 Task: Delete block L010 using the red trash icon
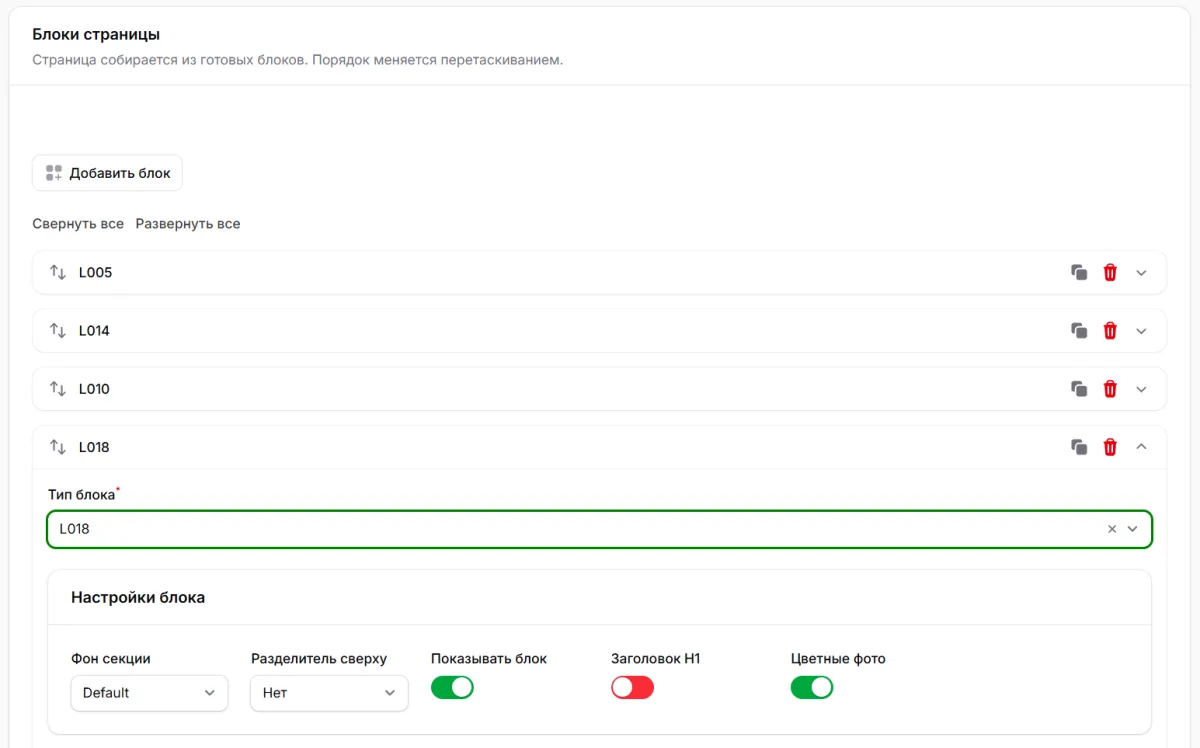pyautogui.click(x=1110, y=389)
